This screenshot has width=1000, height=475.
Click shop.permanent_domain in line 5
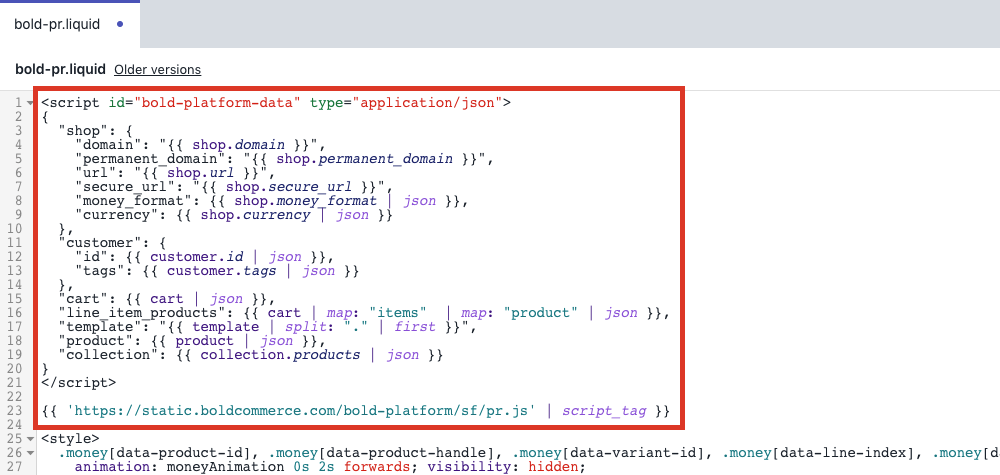click(365, 159)
